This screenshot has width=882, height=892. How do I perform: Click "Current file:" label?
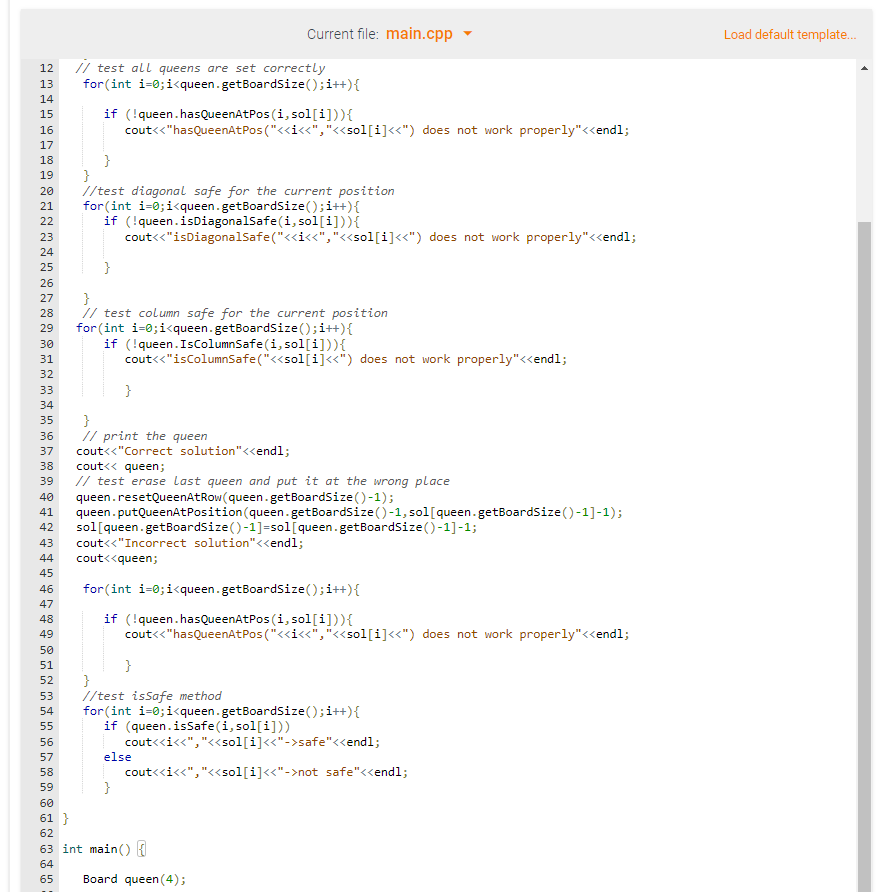pyautogui.click(x=343, y=34)
